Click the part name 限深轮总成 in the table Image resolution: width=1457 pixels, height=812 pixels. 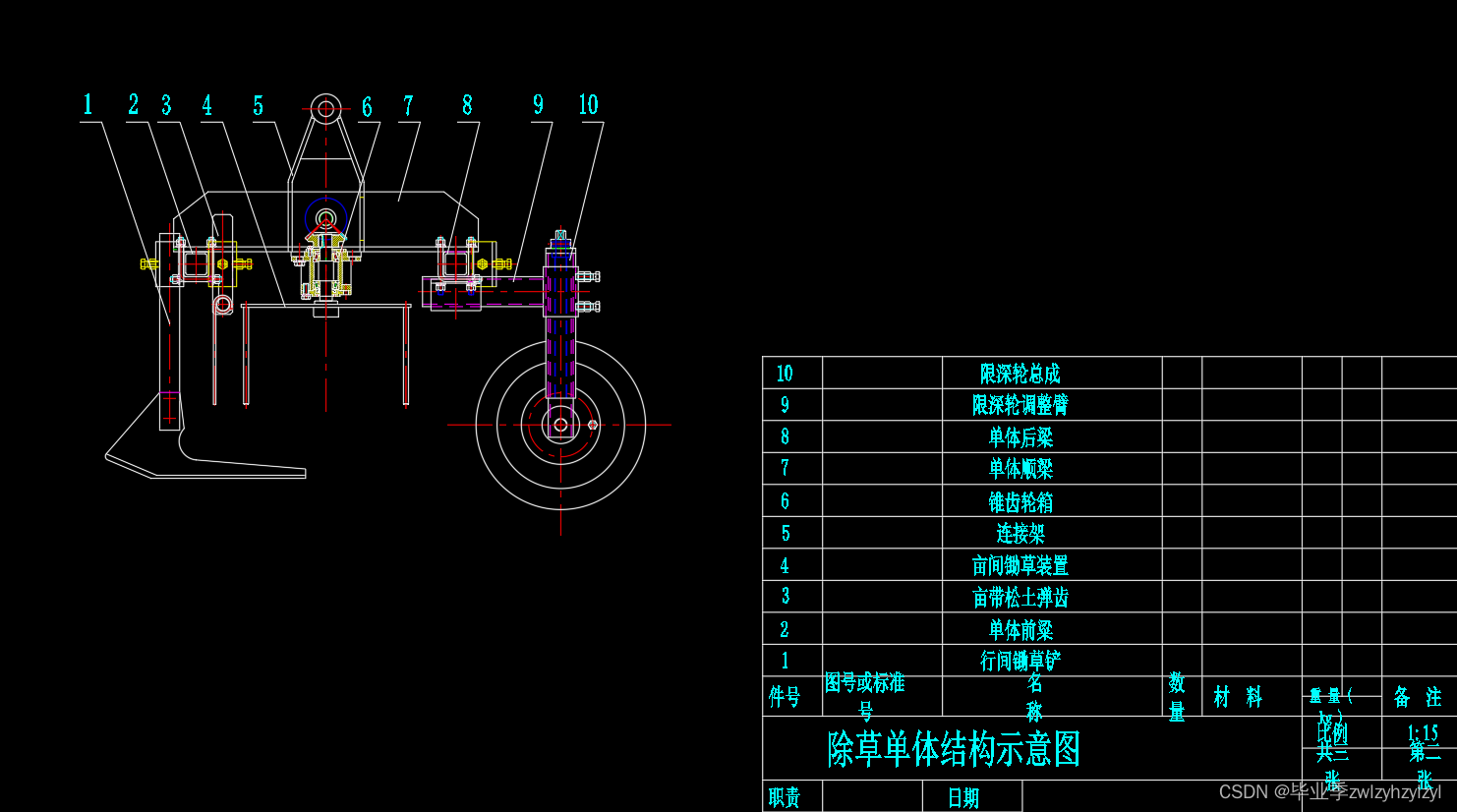pyautogui.click(x=1020, y=374)
